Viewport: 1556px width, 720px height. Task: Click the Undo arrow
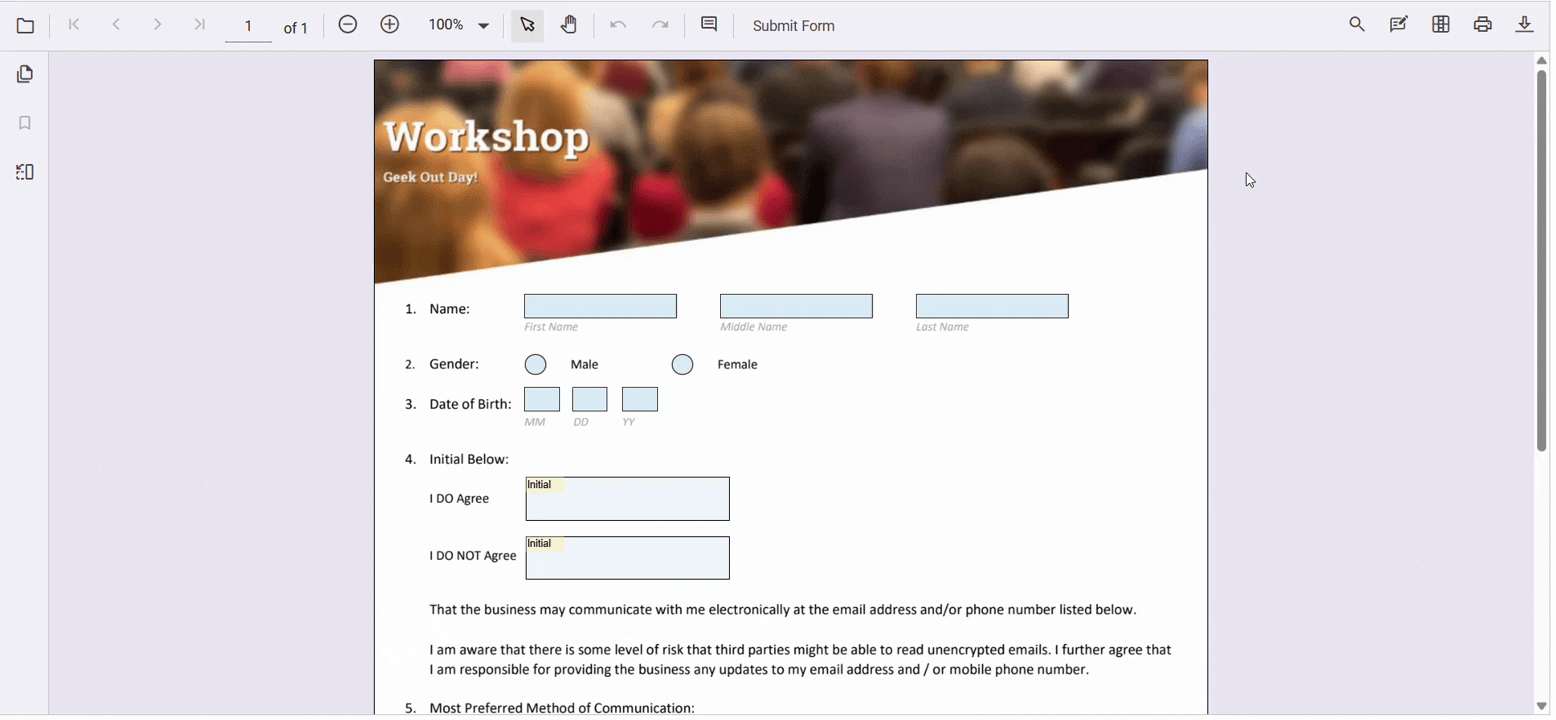618,24
